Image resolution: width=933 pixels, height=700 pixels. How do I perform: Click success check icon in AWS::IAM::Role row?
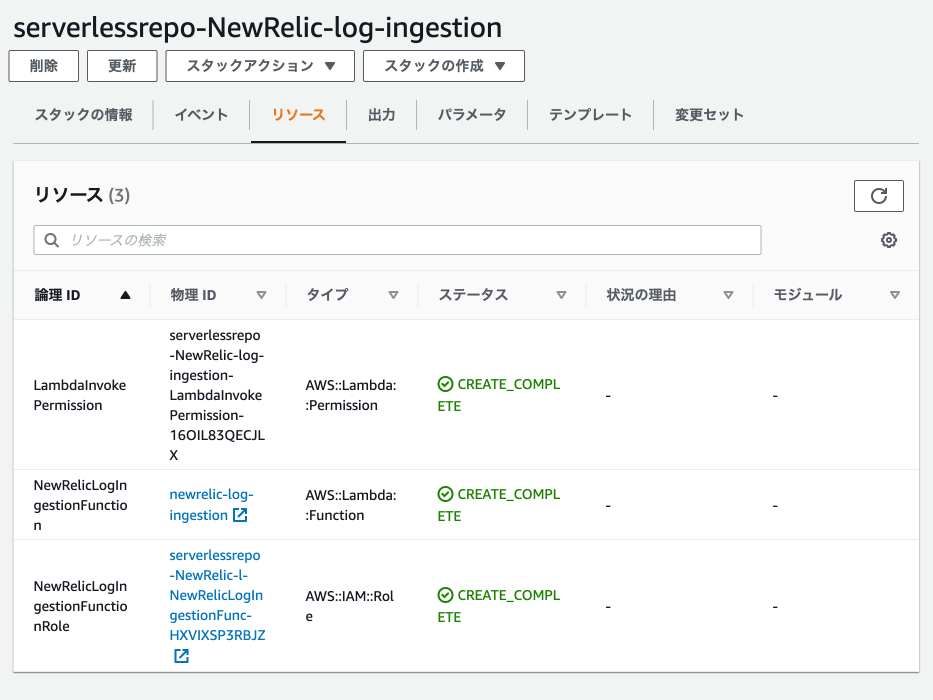click(x=445, y=595)
